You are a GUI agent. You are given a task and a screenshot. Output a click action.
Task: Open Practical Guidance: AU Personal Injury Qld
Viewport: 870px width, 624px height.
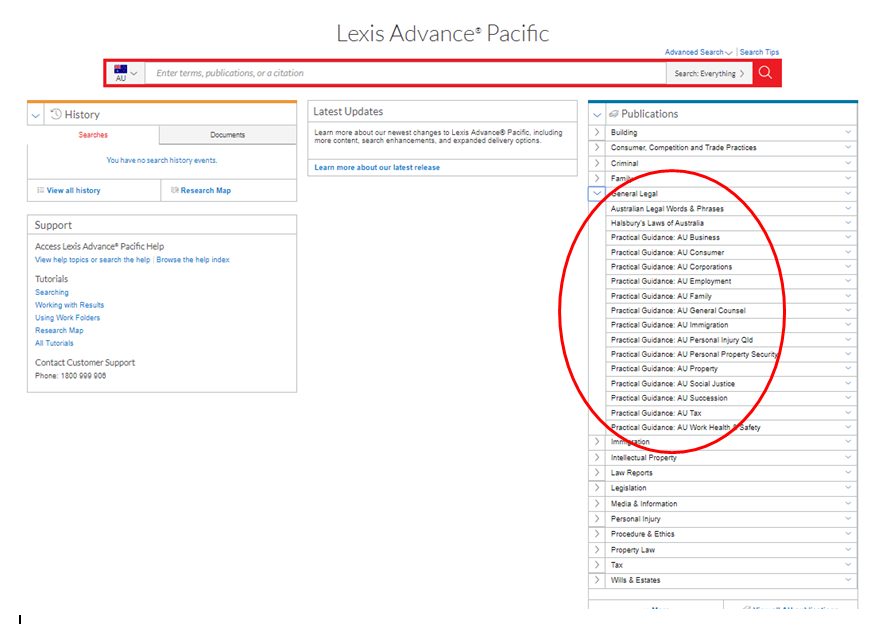[682, 340]
